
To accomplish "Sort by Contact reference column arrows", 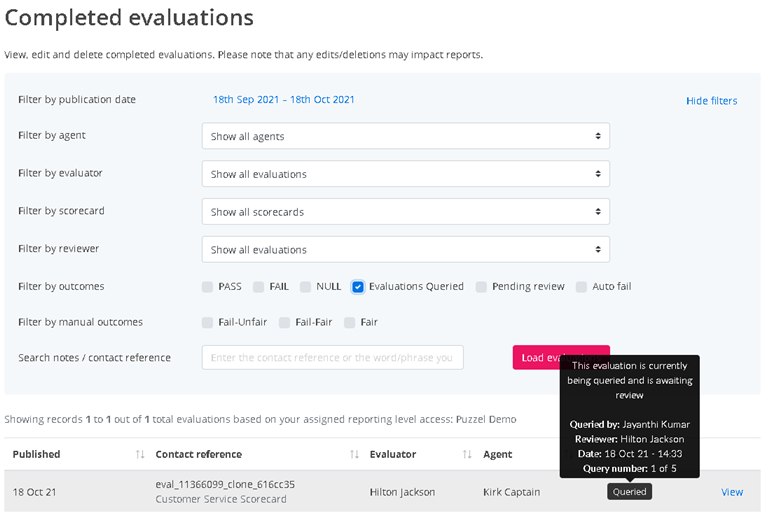I will (354, 454).
